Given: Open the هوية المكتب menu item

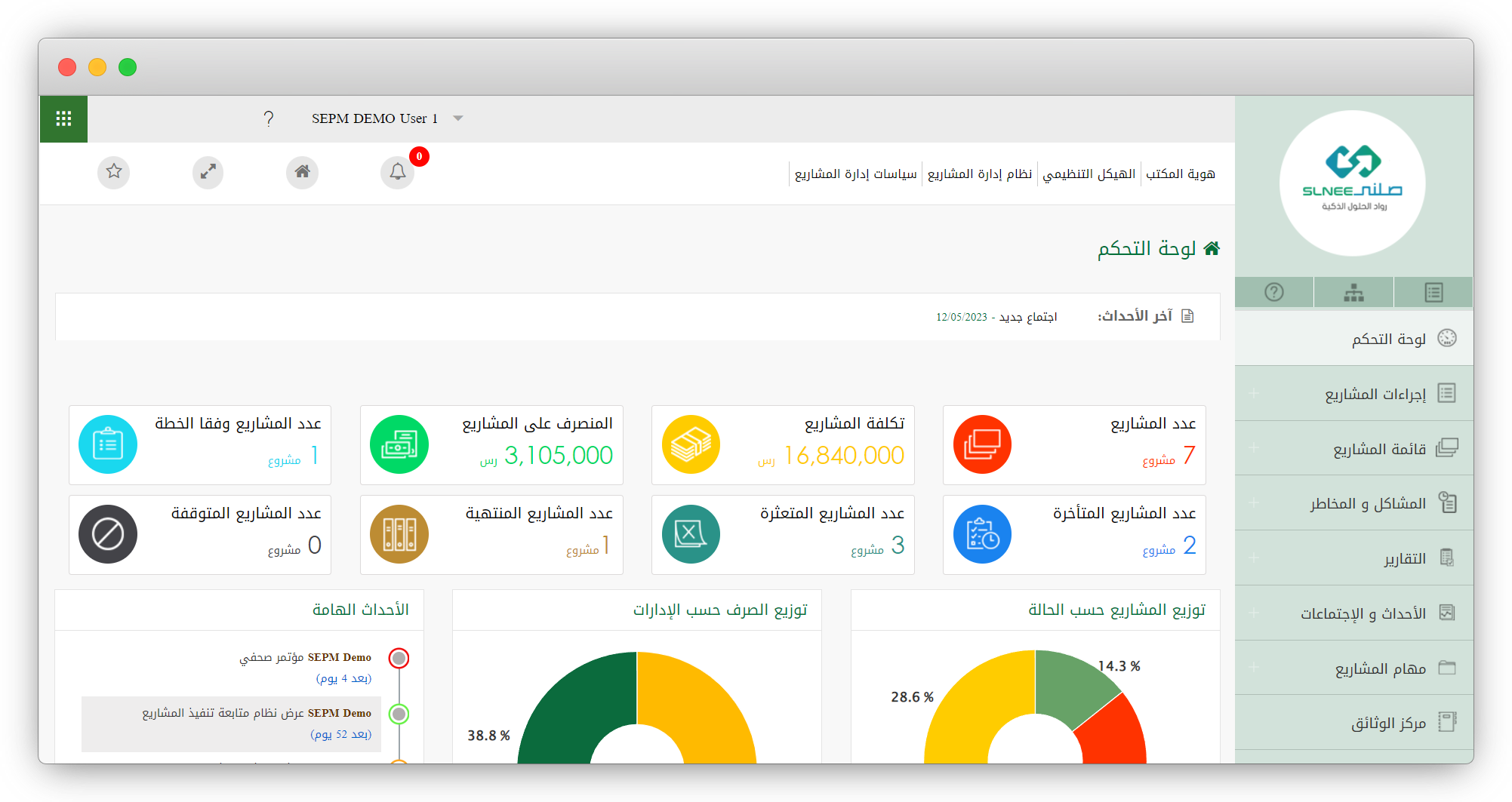Looking at the screenshot, I should (1180, 174).
